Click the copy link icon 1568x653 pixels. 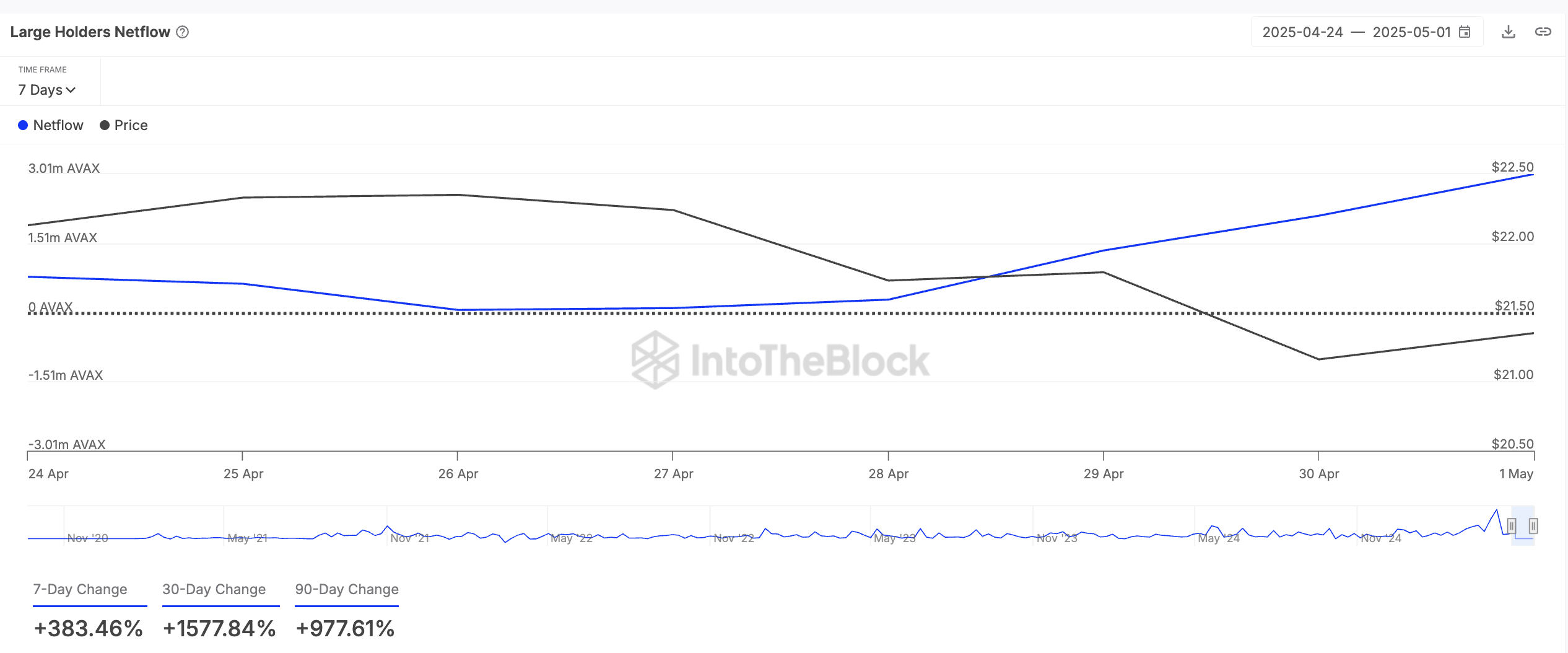[1543, 32]
